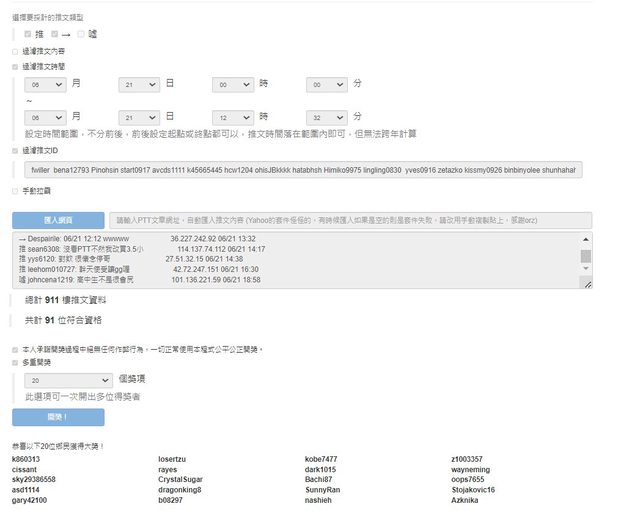The height and width of the screenshot is (512, 640).
Task: Click the comment list scrollbar up arrow
Action: (x=586, y=238)
